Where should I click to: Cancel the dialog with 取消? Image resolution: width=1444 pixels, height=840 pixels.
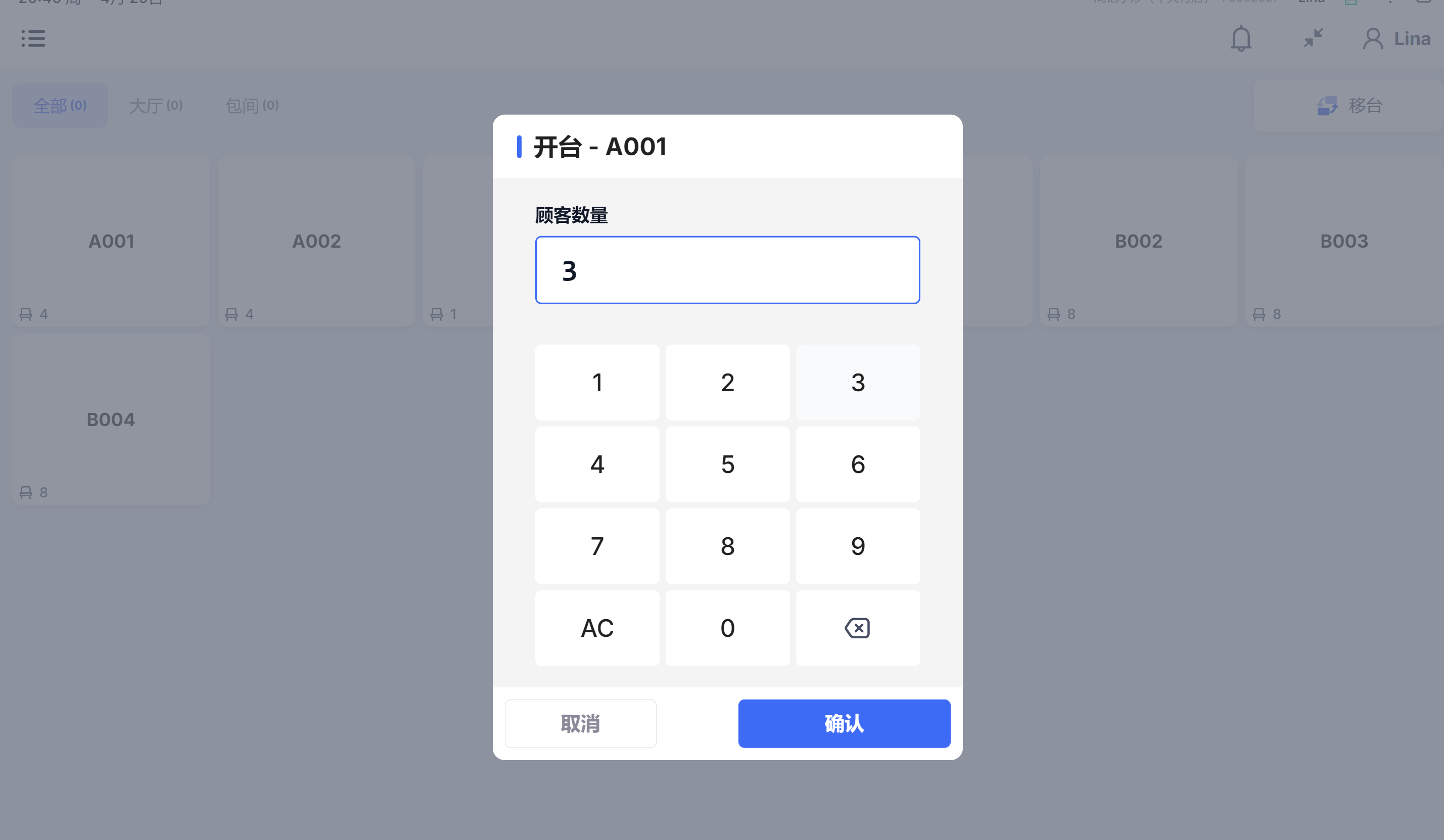[x=580, y=723]
